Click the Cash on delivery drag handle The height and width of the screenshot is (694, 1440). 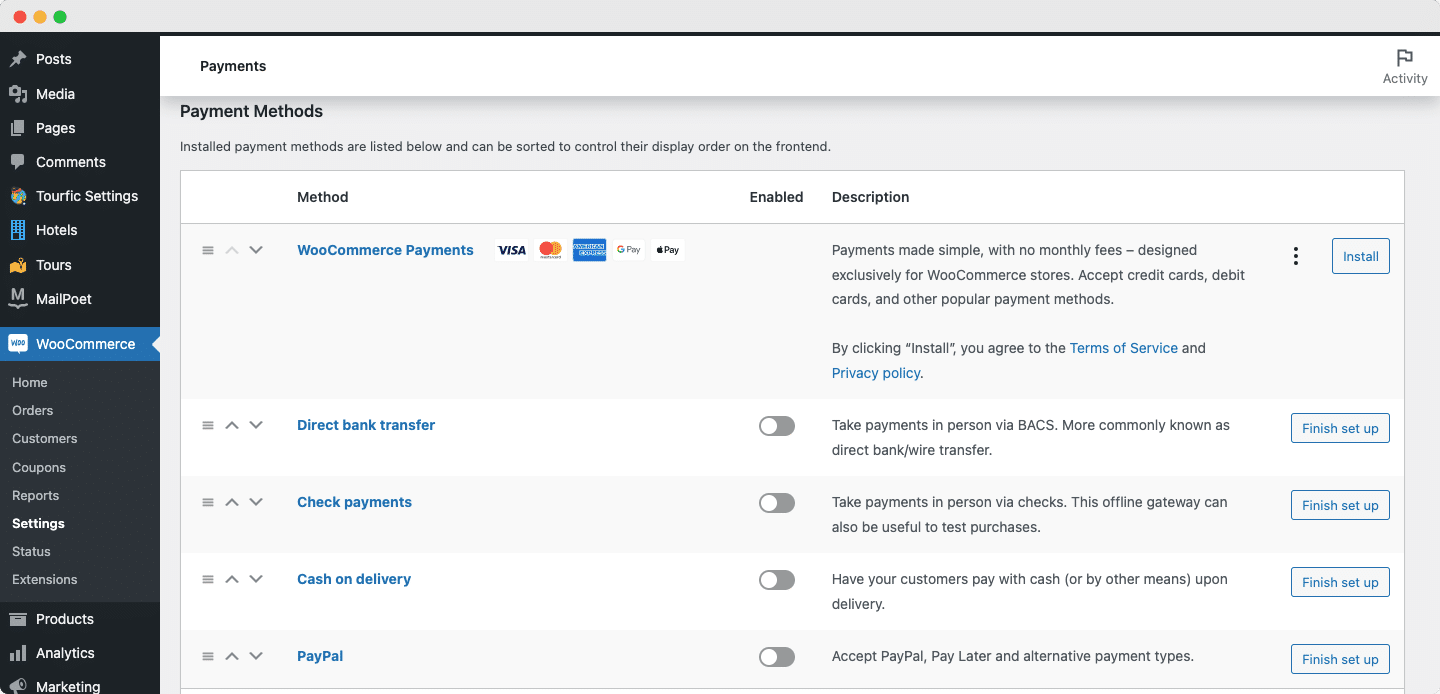point(208,579)
